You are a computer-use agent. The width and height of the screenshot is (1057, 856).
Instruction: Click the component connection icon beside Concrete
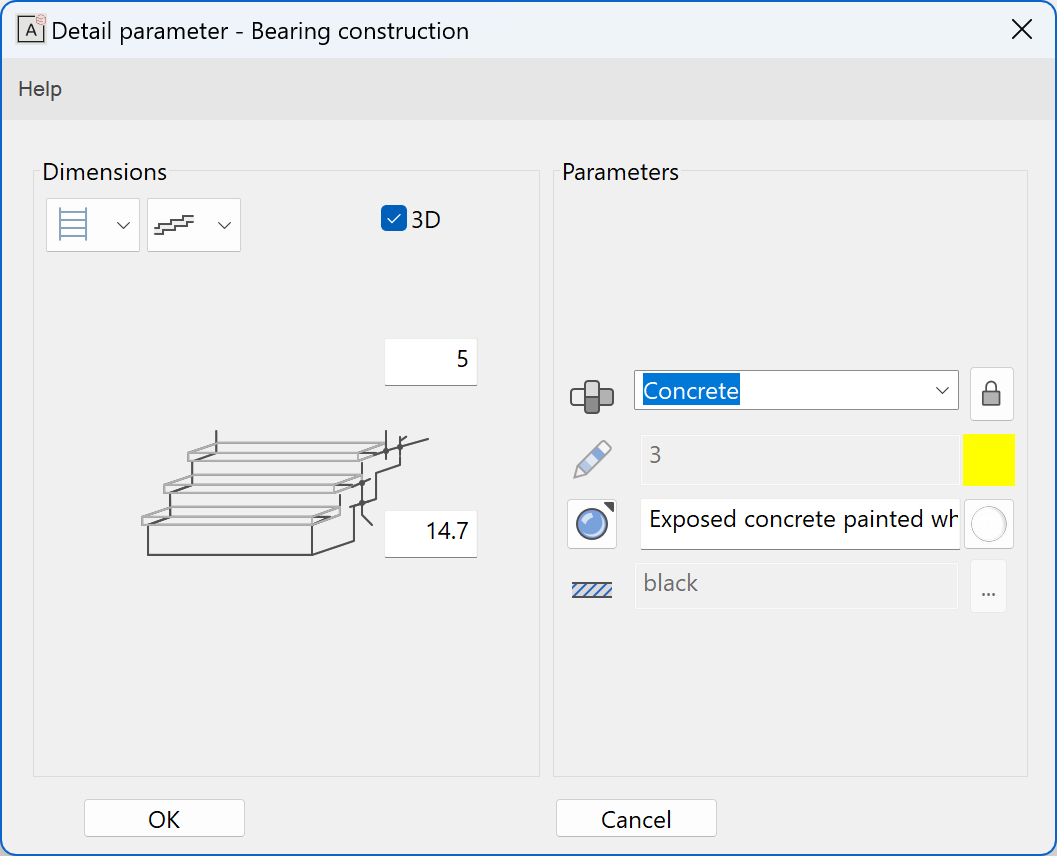click(592, 396)
